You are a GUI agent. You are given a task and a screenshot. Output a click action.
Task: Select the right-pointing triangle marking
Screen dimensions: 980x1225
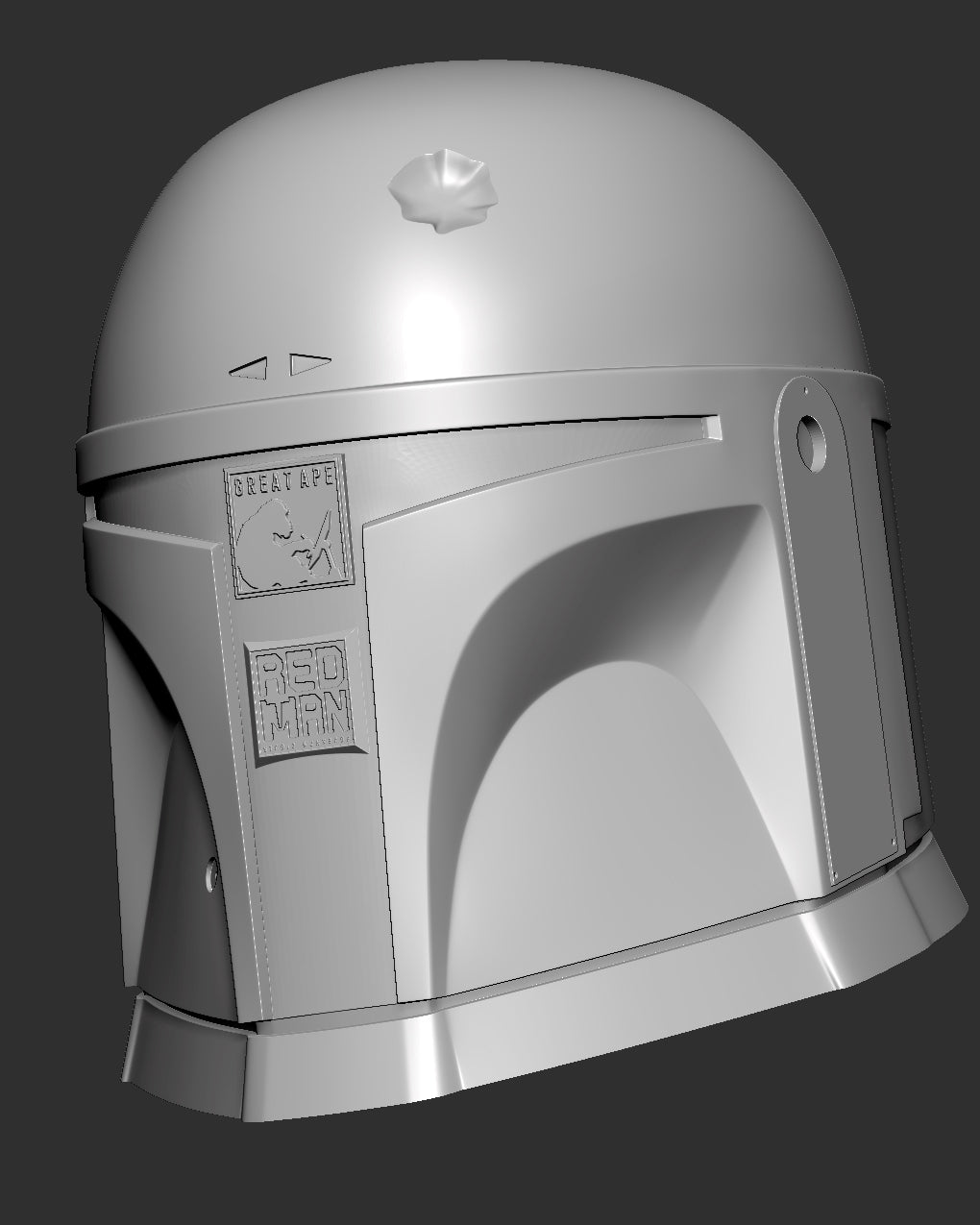pyautogui.click(x=308, y=363)
